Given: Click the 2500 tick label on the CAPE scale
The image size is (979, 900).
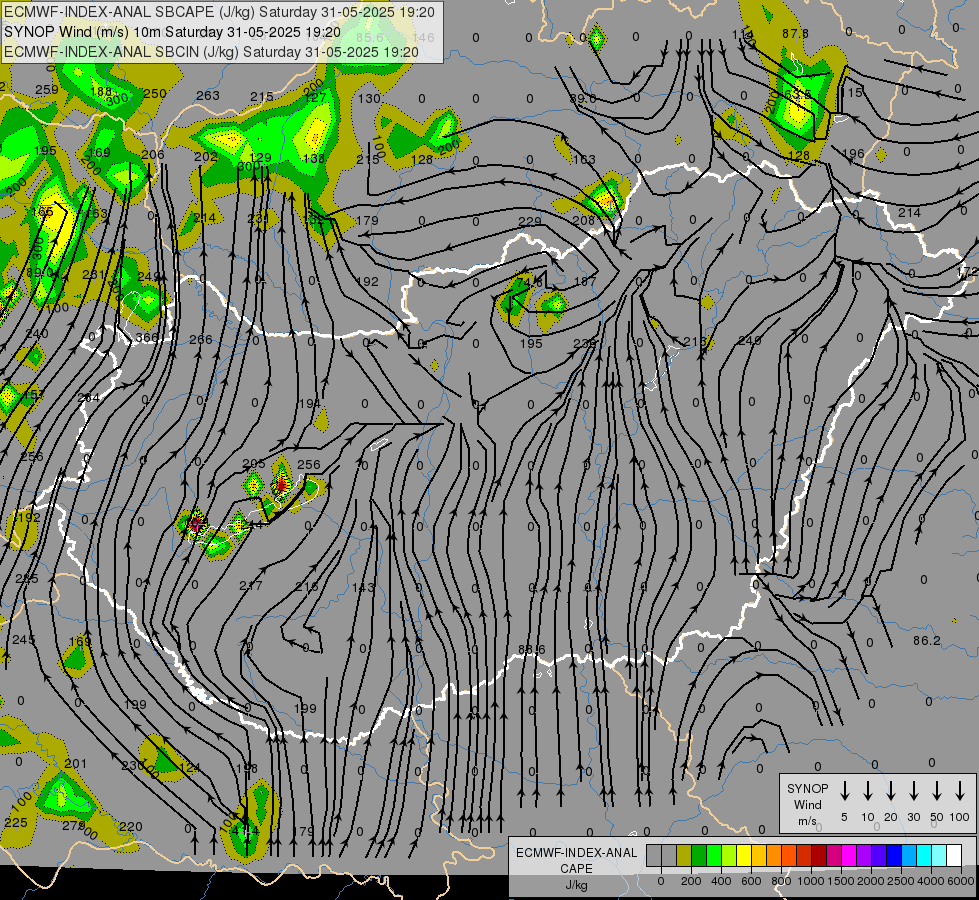Looking at the screenshot, I should click(901, 881).
